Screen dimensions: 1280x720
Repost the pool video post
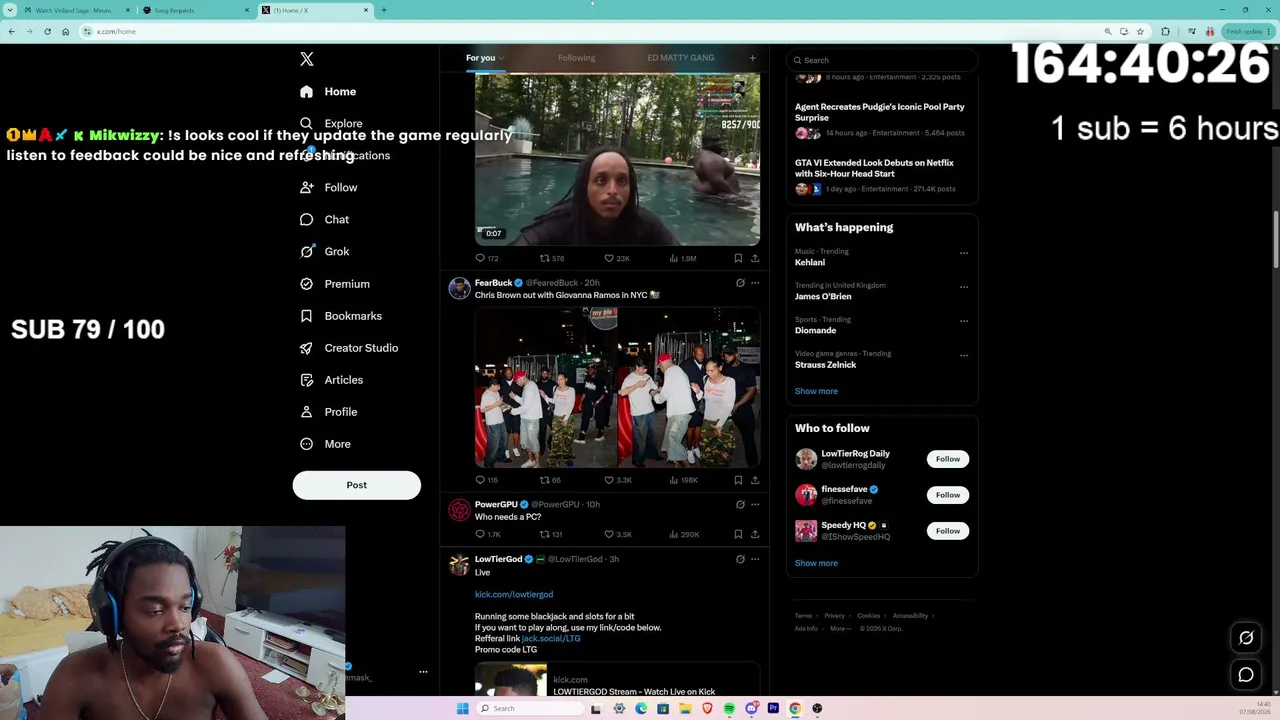552,258
